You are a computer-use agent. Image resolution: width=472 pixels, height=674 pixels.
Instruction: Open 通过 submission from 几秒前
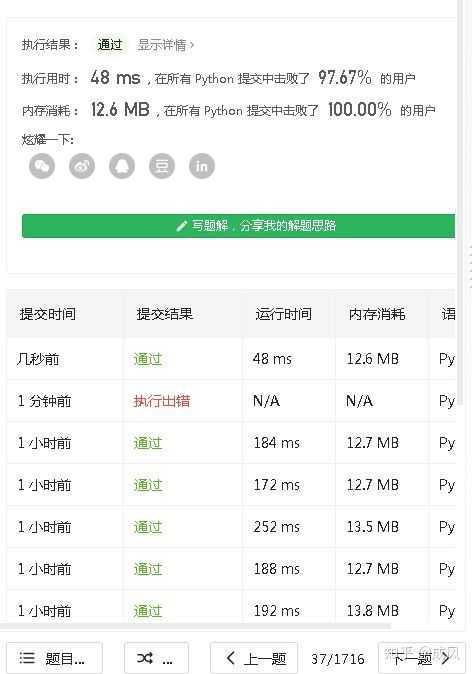pyautogui.click(x=147, y=359)
